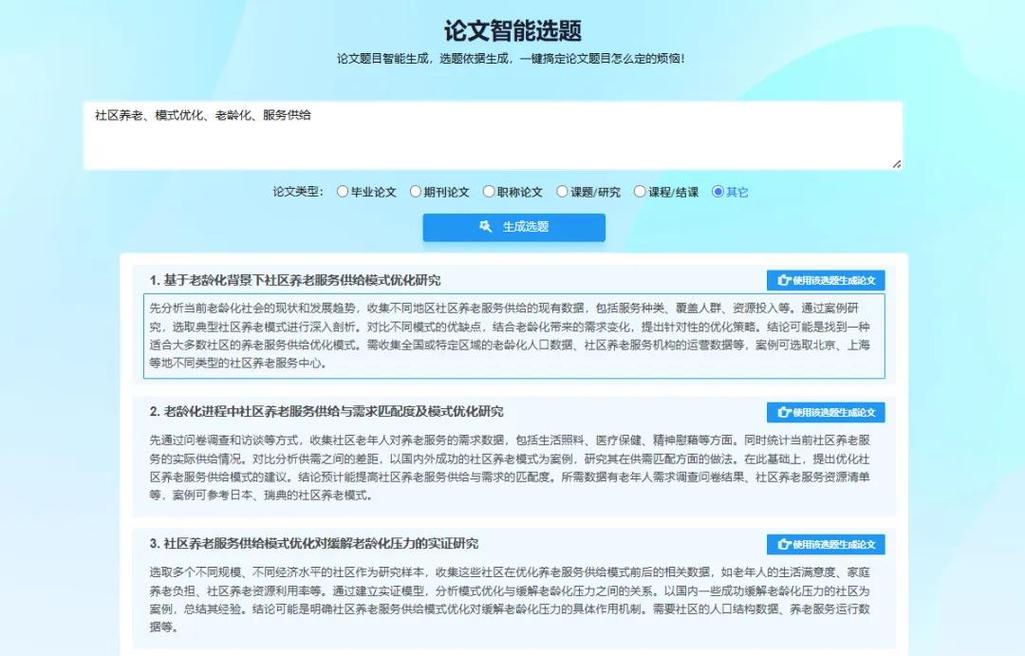This screenshot has width=1025, height=656.
Task: Toggle the 其它 radio button
Action: point(718,191)
